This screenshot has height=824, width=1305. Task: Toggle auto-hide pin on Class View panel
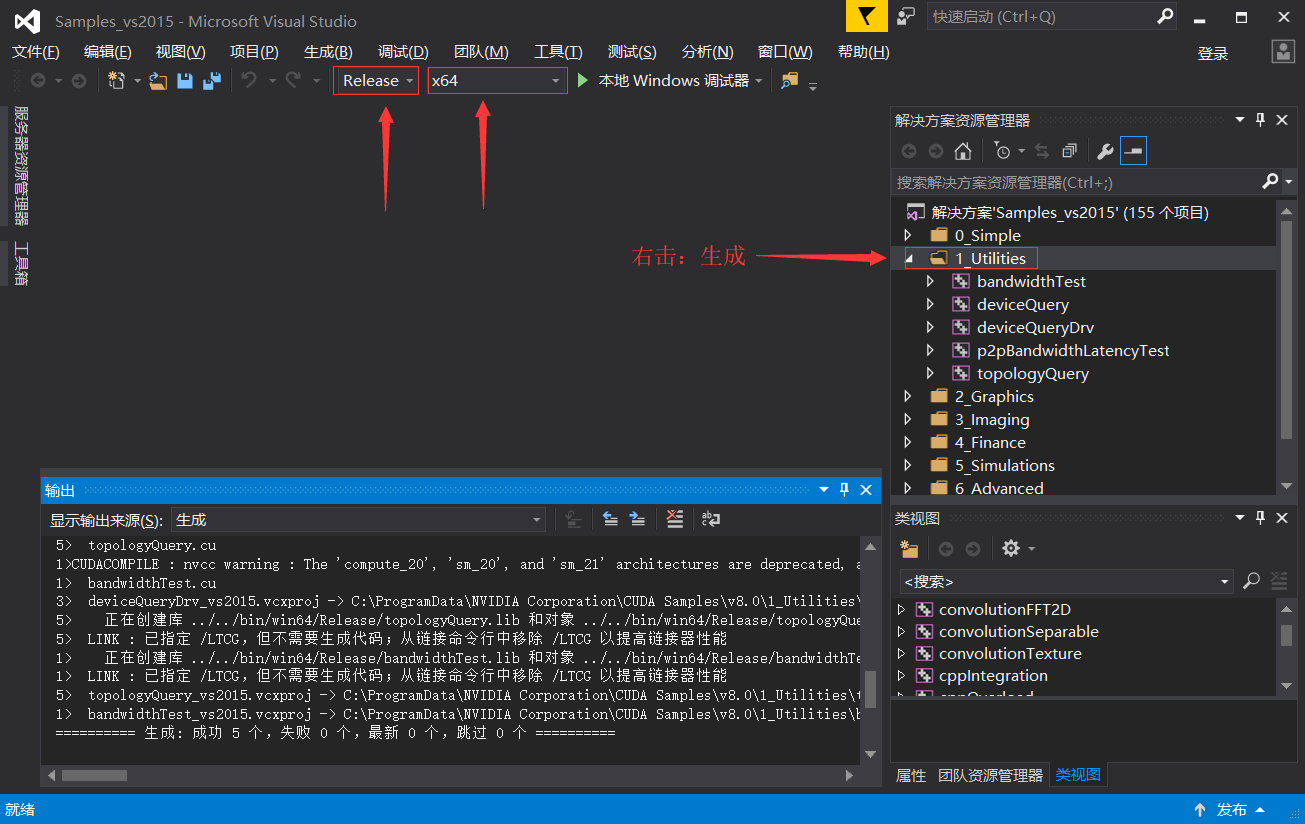point(1260,518)
